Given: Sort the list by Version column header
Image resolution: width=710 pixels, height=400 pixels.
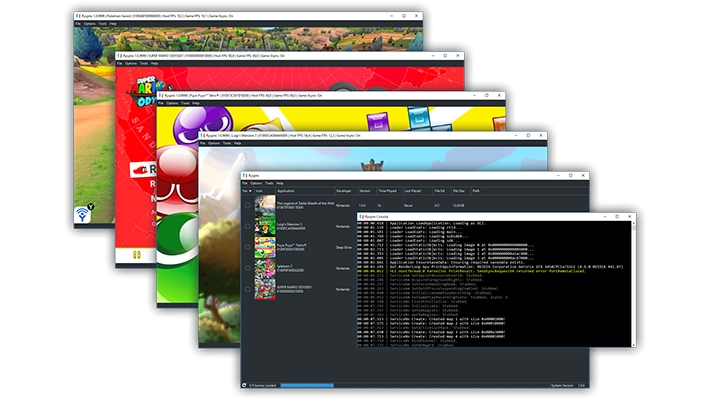Looking at the screenshot, I should point(366,191).
